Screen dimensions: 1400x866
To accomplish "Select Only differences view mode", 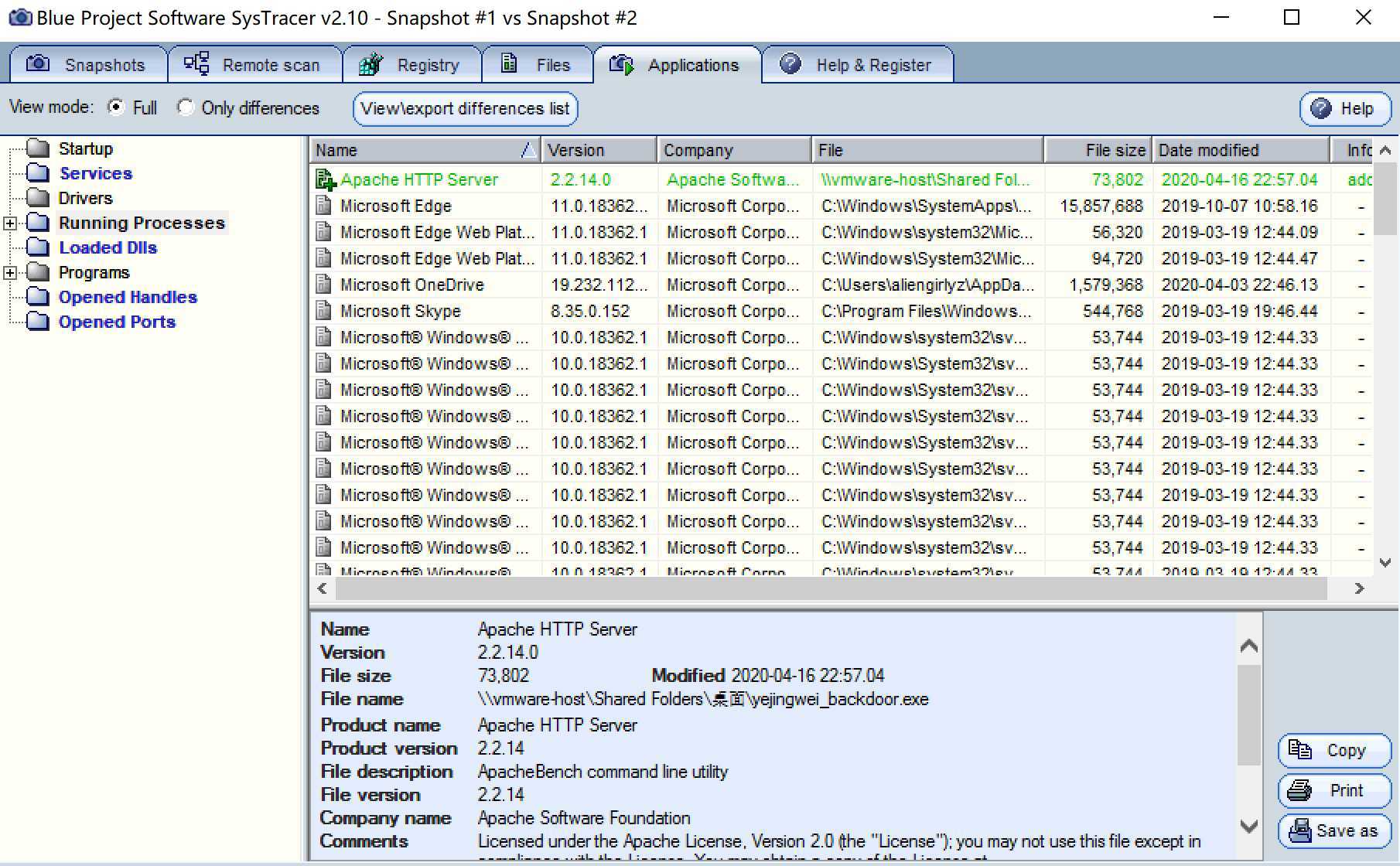I will pyautogui.click(x=185, y=107).
